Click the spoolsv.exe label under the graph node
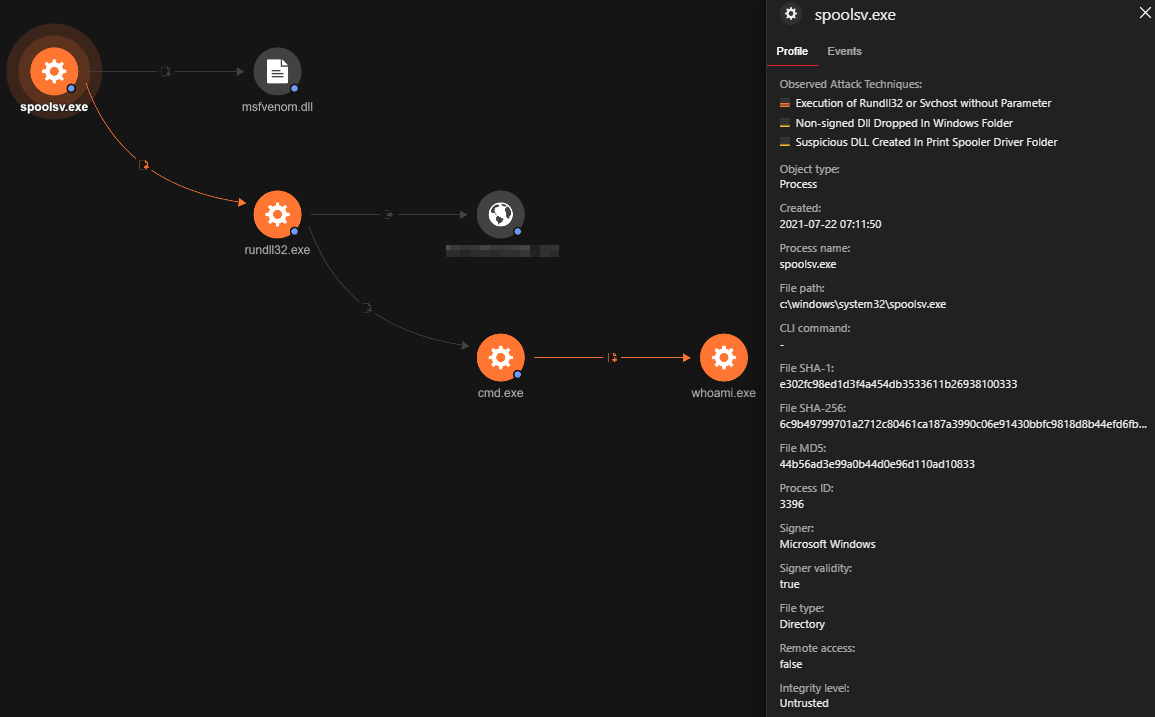The image size is (1155, 717). tap(54, 107)
